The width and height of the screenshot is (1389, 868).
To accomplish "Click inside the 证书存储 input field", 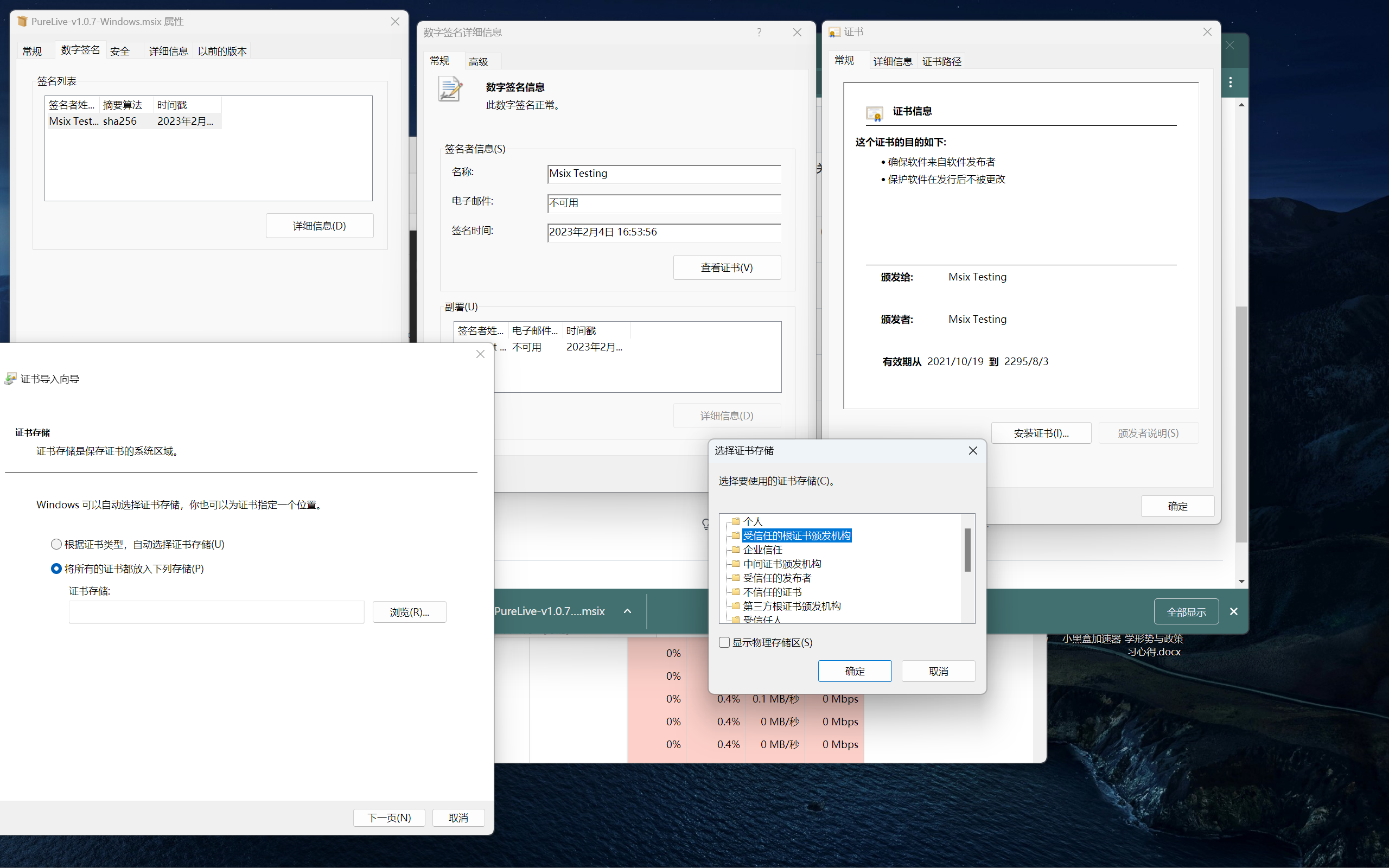I will point(216,612).
